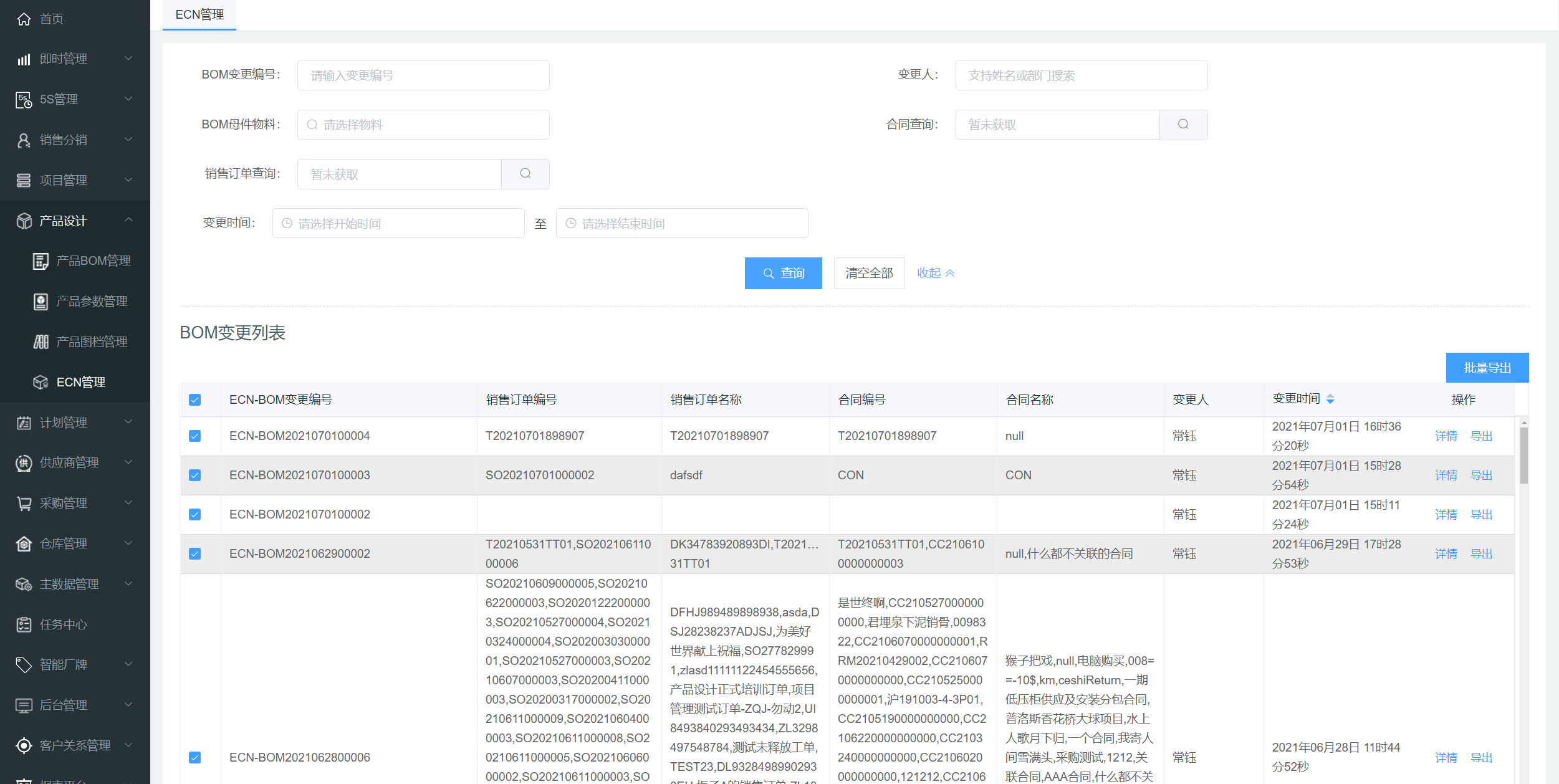This screenshot has height=784, width=1559.
Task: Click the 采购管理 shopping cart icon
Action: tap(24, 504)
